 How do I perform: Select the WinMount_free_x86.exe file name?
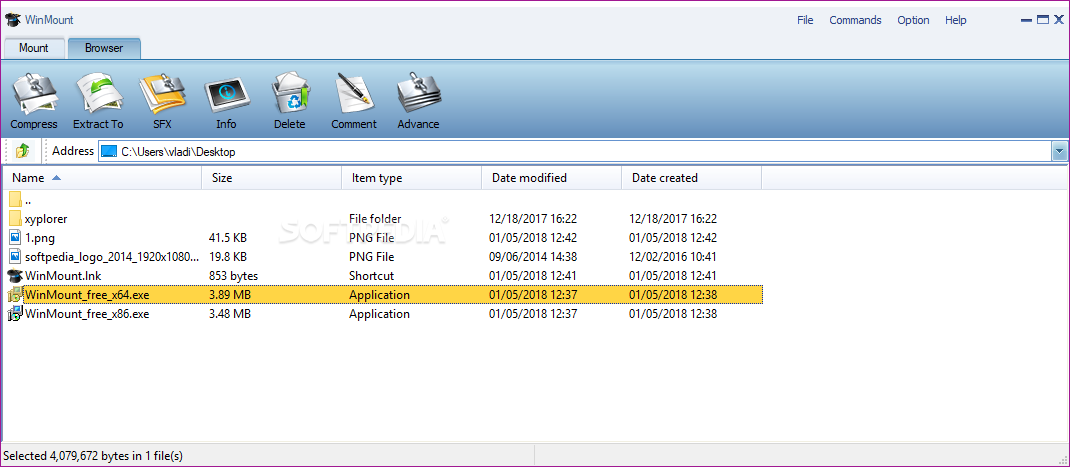point(87,314)
